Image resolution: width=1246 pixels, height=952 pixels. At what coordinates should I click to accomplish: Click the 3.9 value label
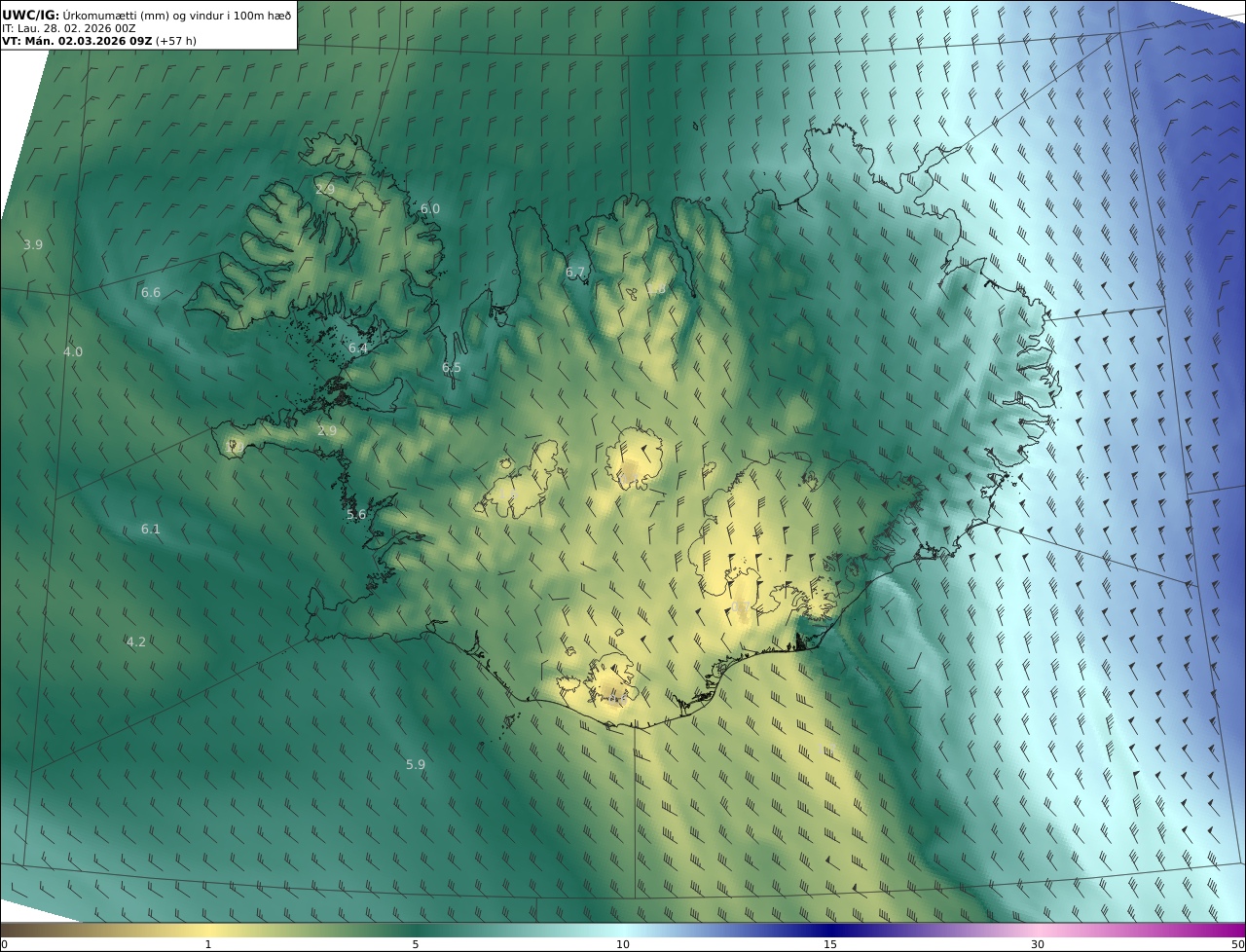33,245
